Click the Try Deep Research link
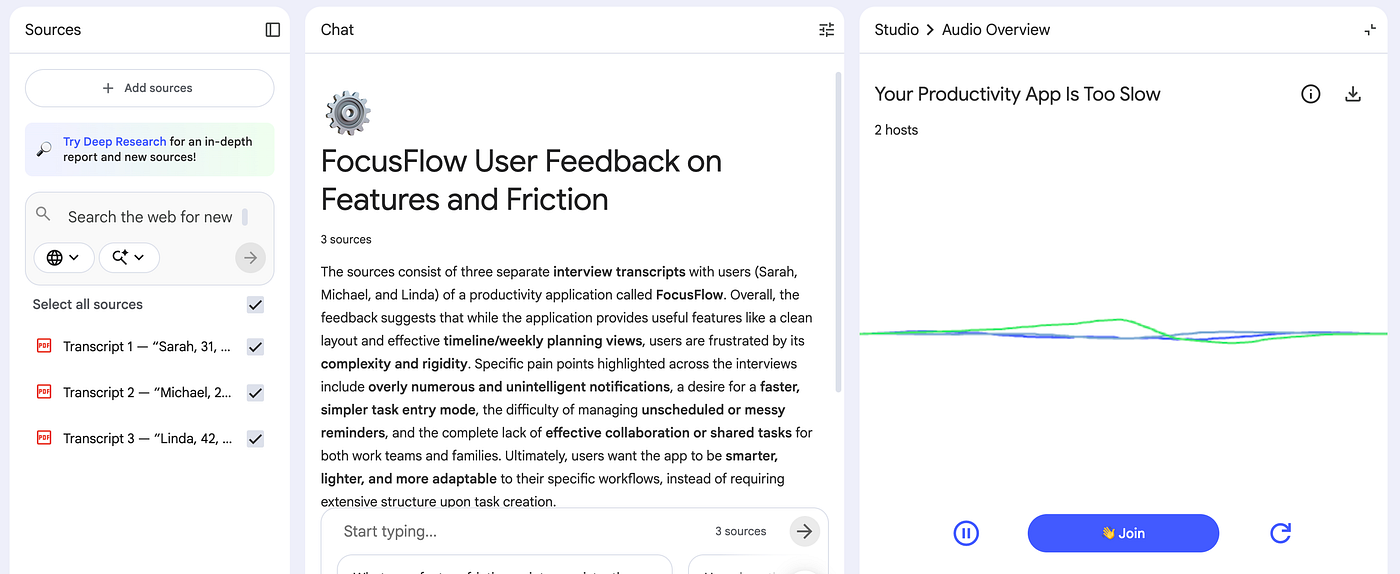1400x574 pixels. [x=114, y=142]
